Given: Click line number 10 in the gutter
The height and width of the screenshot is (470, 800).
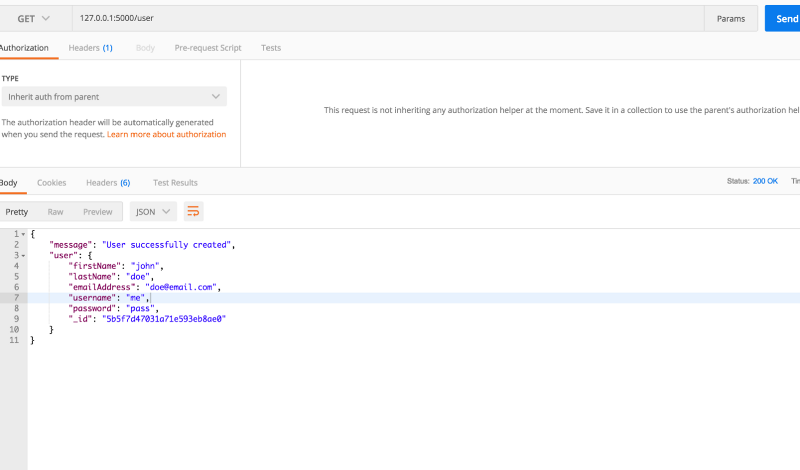Looking at the screenshot, I should tap(14, 330).
